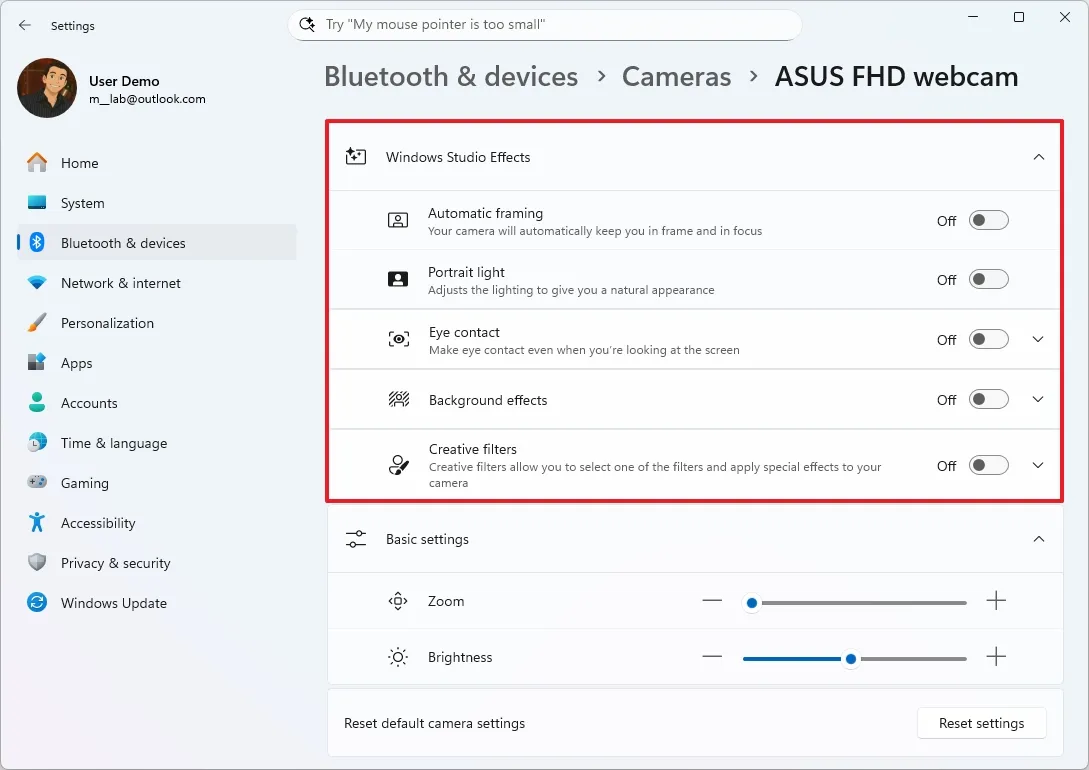This screenshot has width=1089, height=770.
Task: Click the settings search box
Action: point(545,24)
